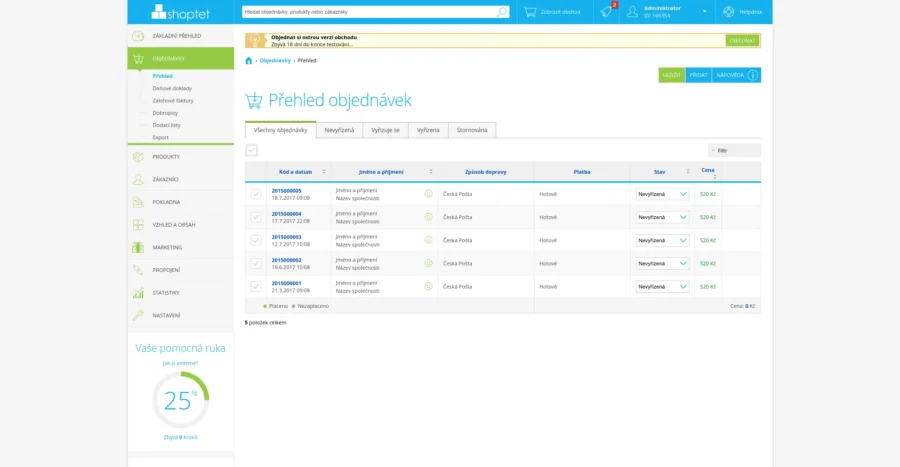Click the 25% progress circle

[180, 400]
